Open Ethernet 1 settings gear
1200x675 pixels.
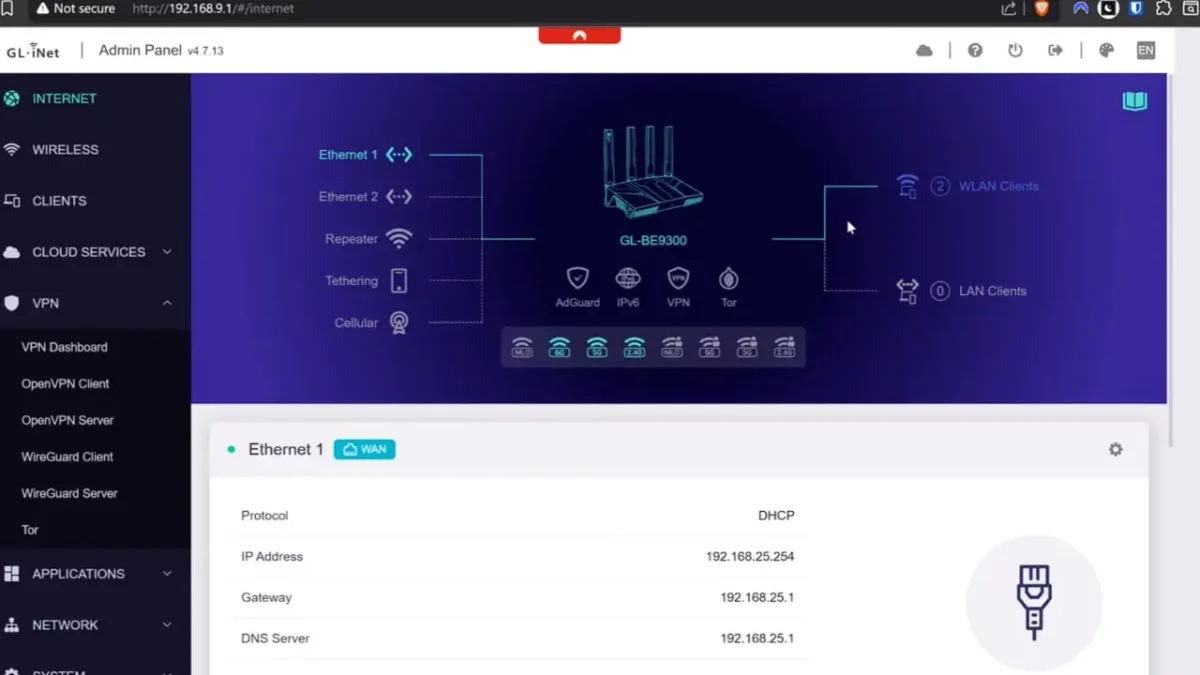pos(1115,450)
